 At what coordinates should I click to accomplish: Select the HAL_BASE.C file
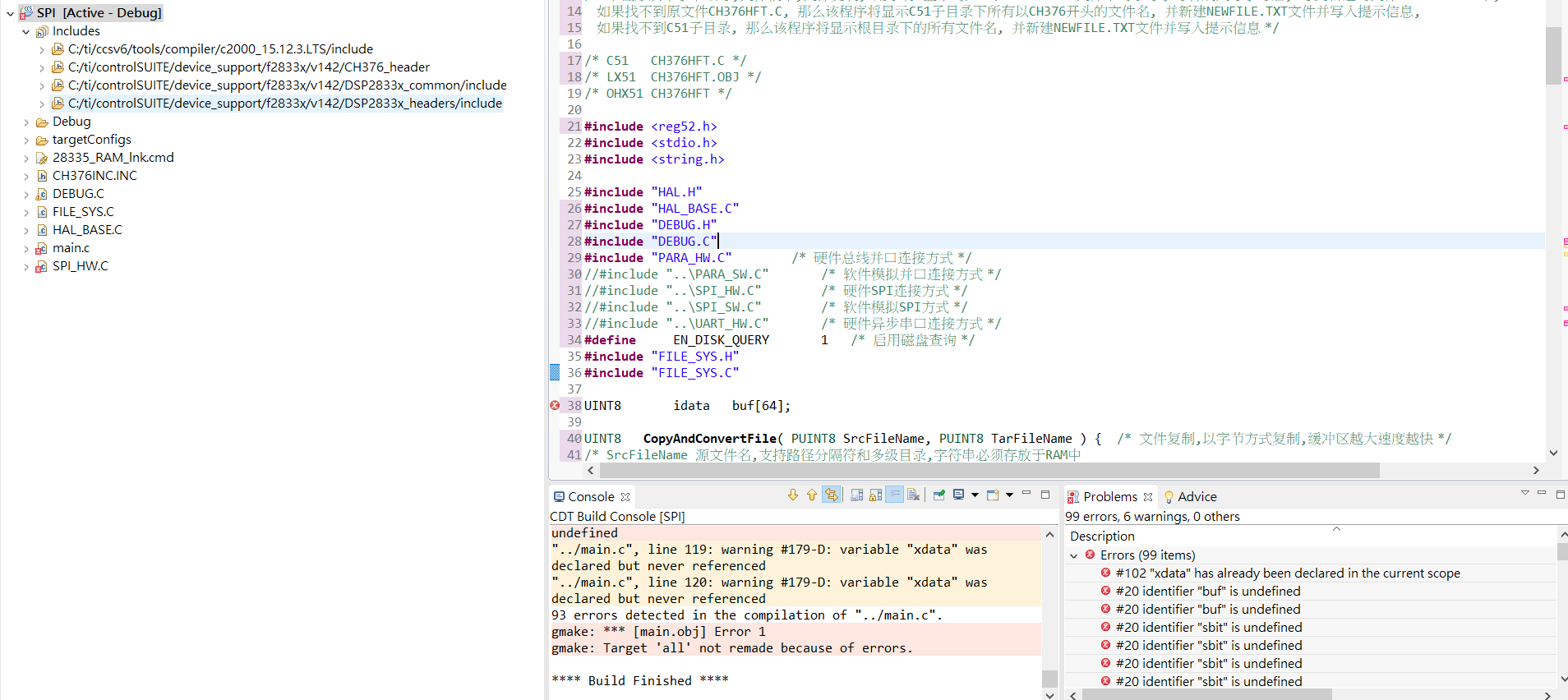coord(87,230)
